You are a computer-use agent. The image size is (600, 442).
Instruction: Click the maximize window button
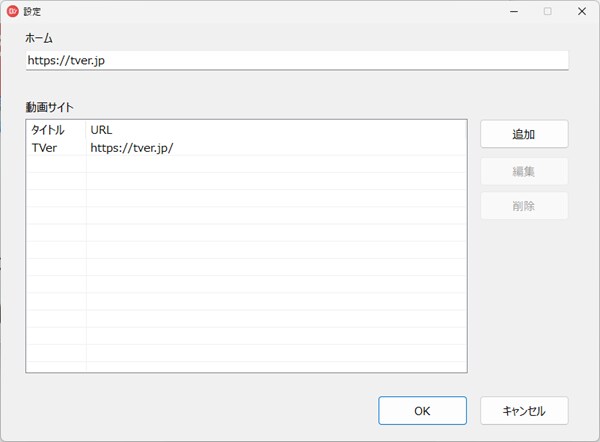click(x=547, y=11)
